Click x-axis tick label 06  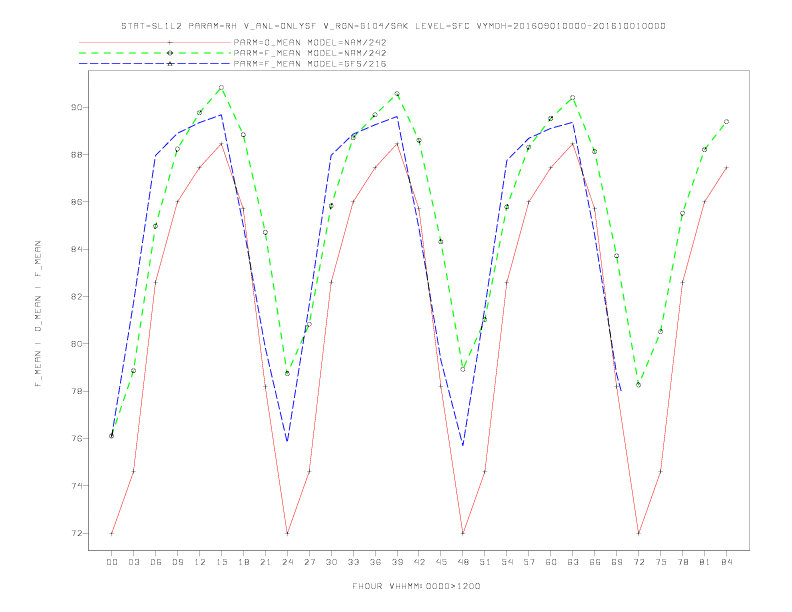(156, 562)
